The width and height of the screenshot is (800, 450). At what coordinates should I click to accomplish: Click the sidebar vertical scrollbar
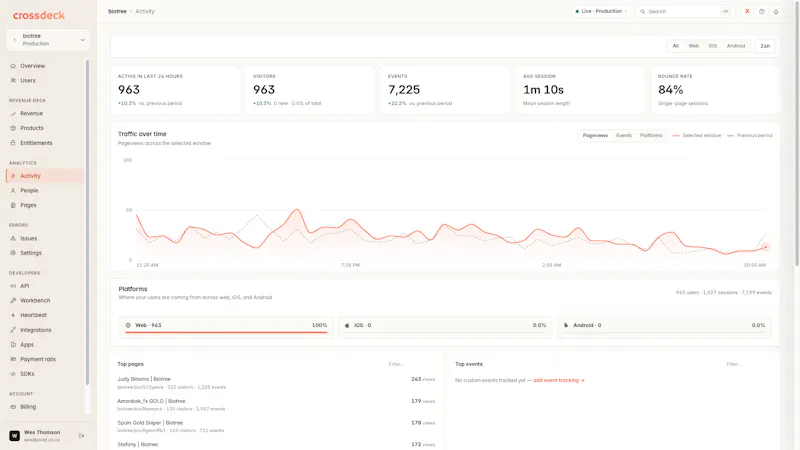tap(87, 222)
